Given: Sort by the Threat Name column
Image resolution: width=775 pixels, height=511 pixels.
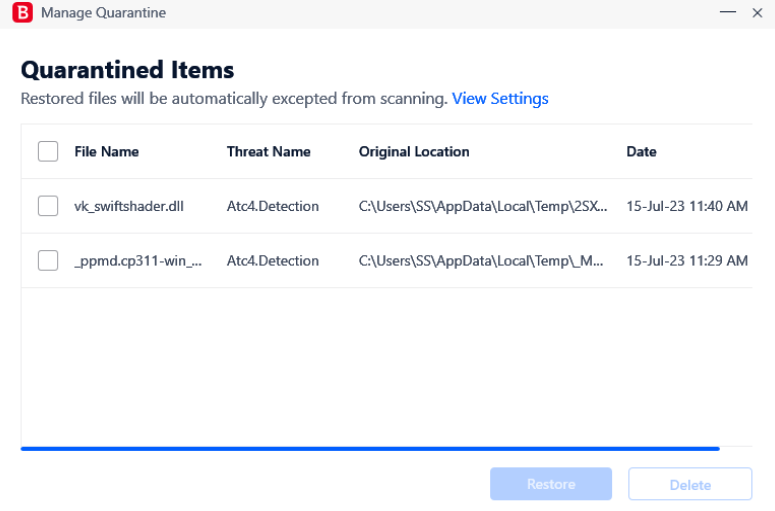Looking at the screenshot, I should (268, 152).
